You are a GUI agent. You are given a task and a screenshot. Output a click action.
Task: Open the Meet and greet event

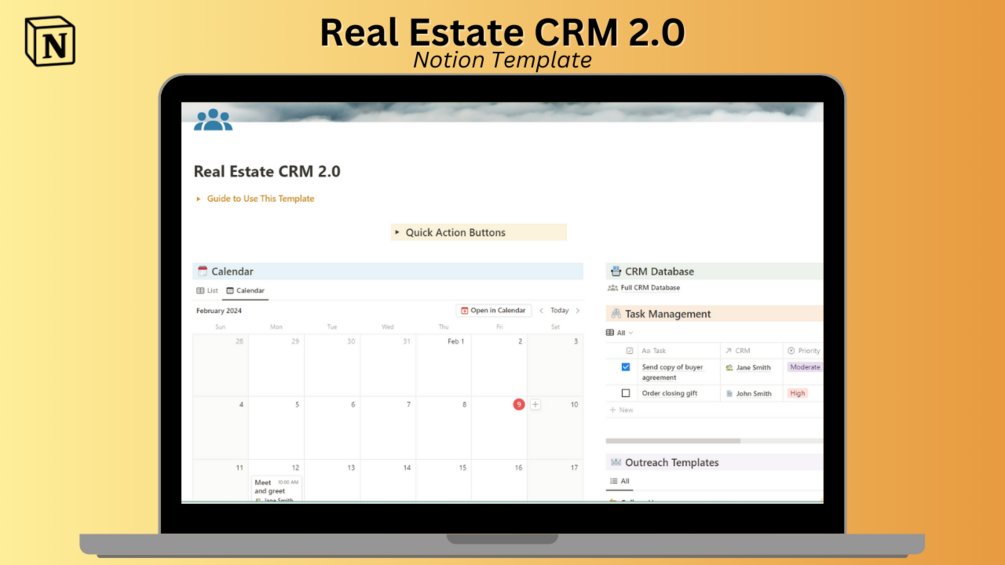pos(276,490)
